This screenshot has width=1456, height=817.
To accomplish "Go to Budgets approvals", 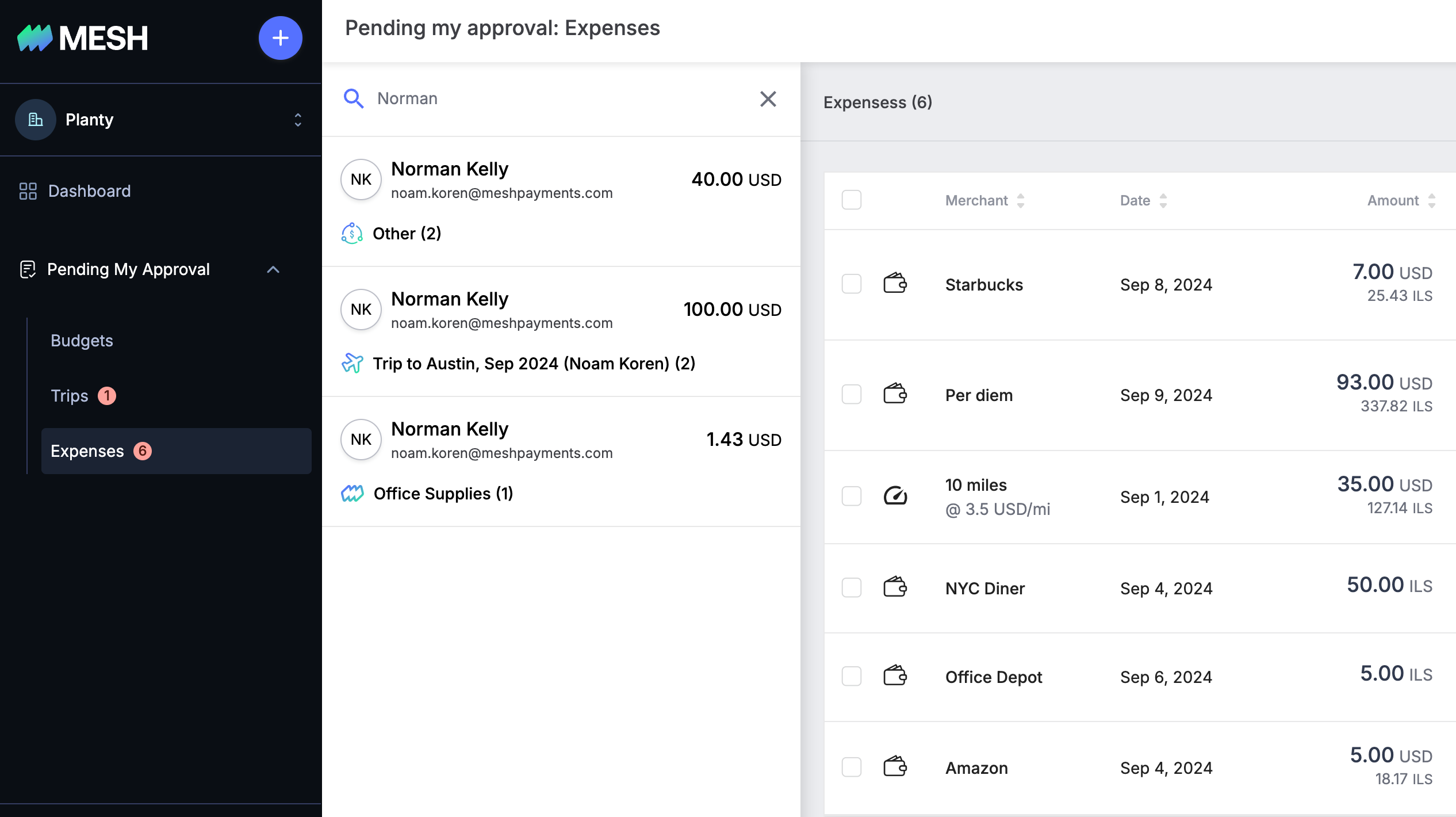I will point(82,341).
